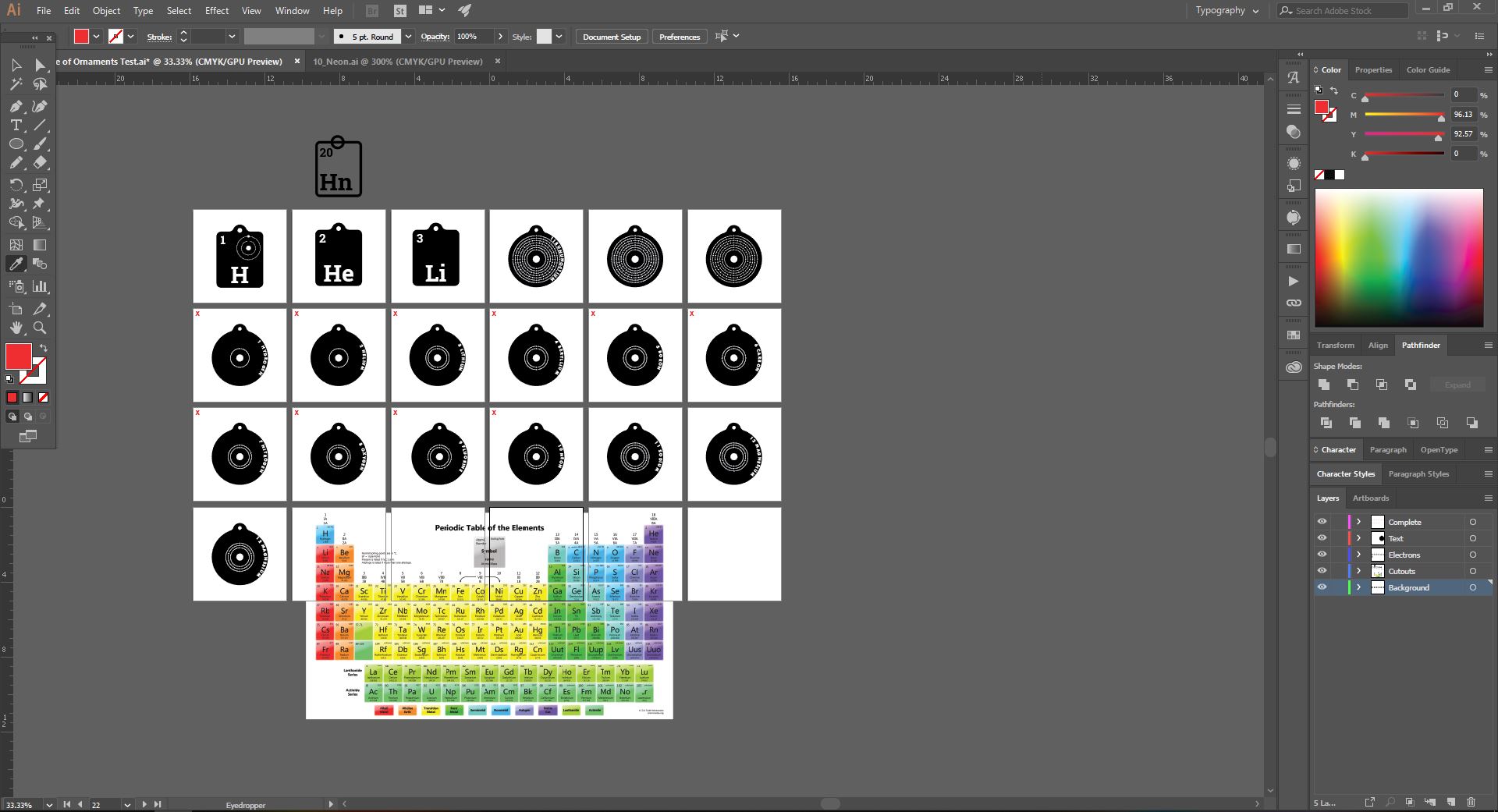Screen dimensions: 1498x812
Task: Expand the Electrons layer
Action: [1358, 555]
